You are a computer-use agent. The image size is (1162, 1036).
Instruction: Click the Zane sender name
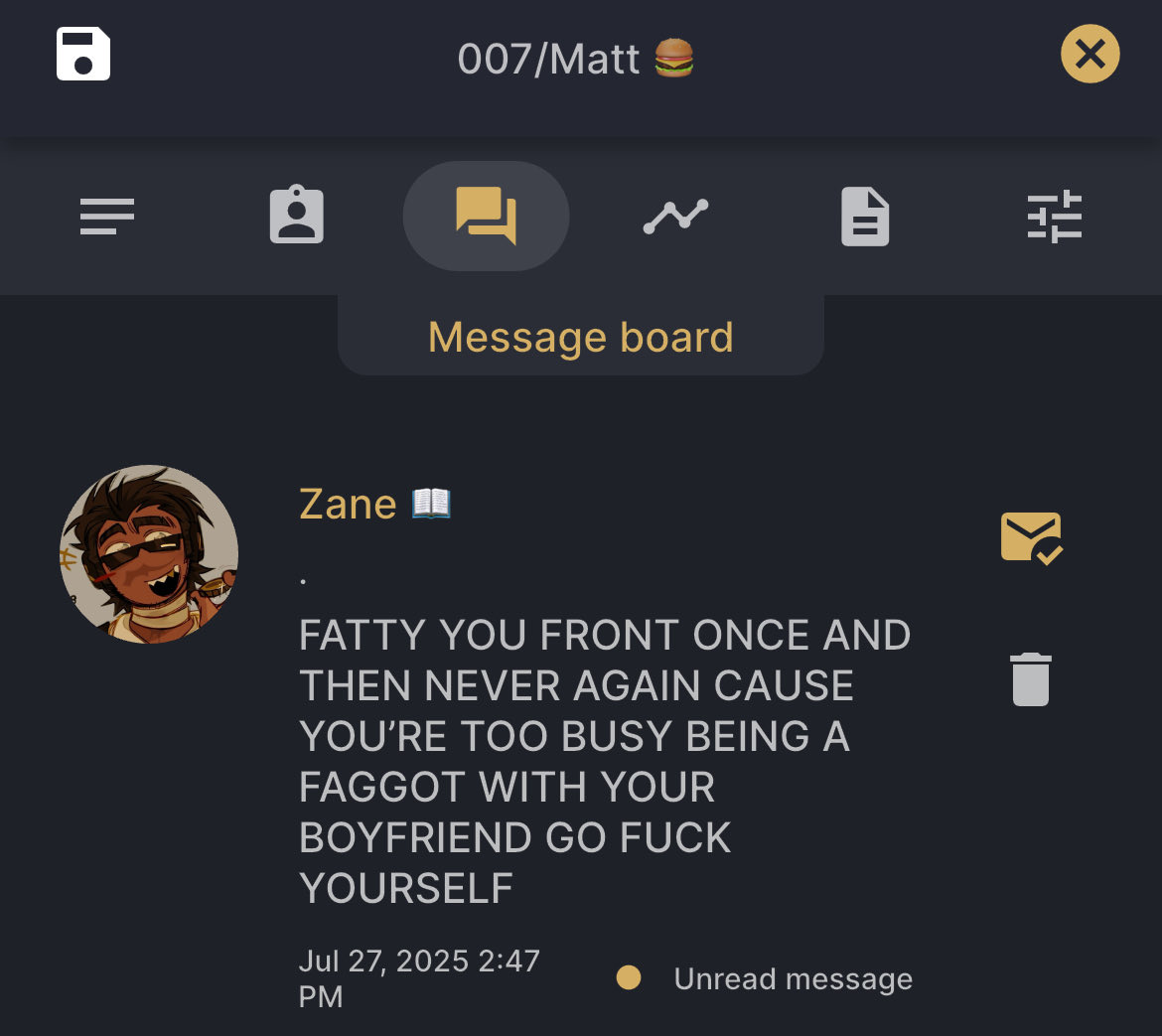(348, 505)
